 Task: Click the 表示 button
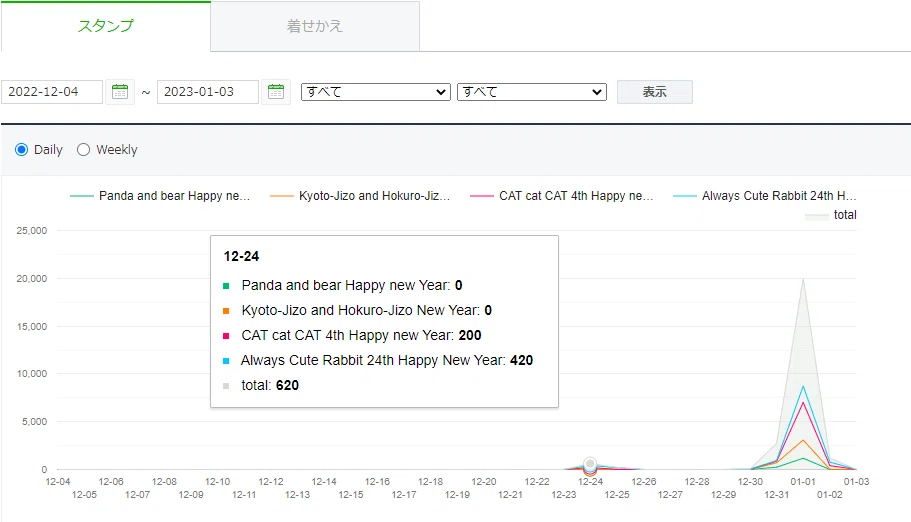654,92
